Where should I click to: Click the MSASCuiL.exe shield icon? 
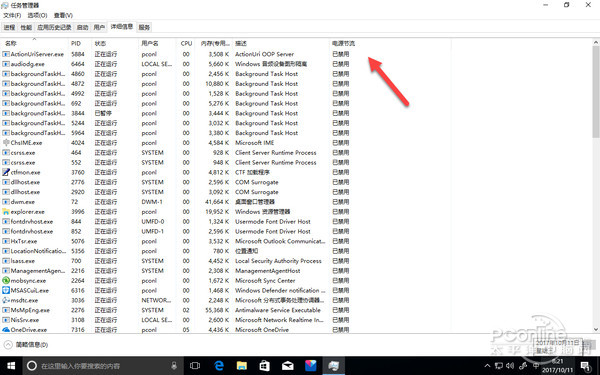[x=6, y=290]
